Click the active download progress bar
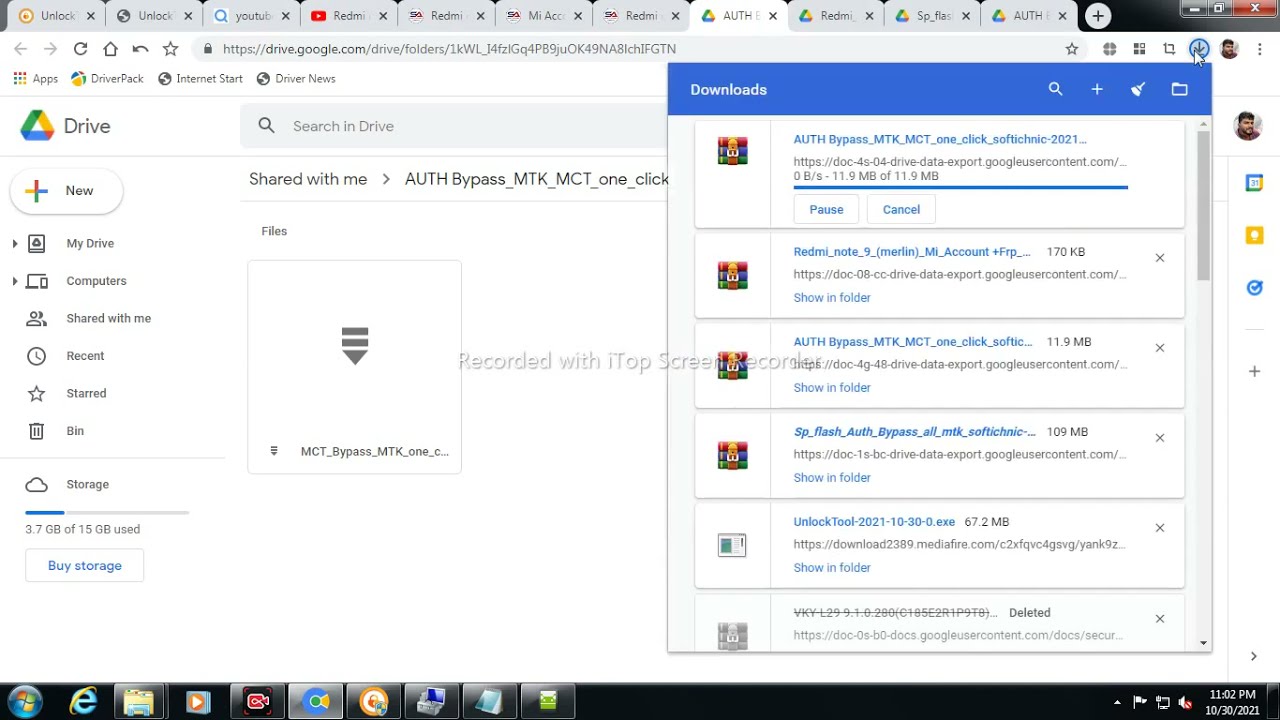Image resolution: width=1280 pixels, height=720 pixels. (961, 187)
